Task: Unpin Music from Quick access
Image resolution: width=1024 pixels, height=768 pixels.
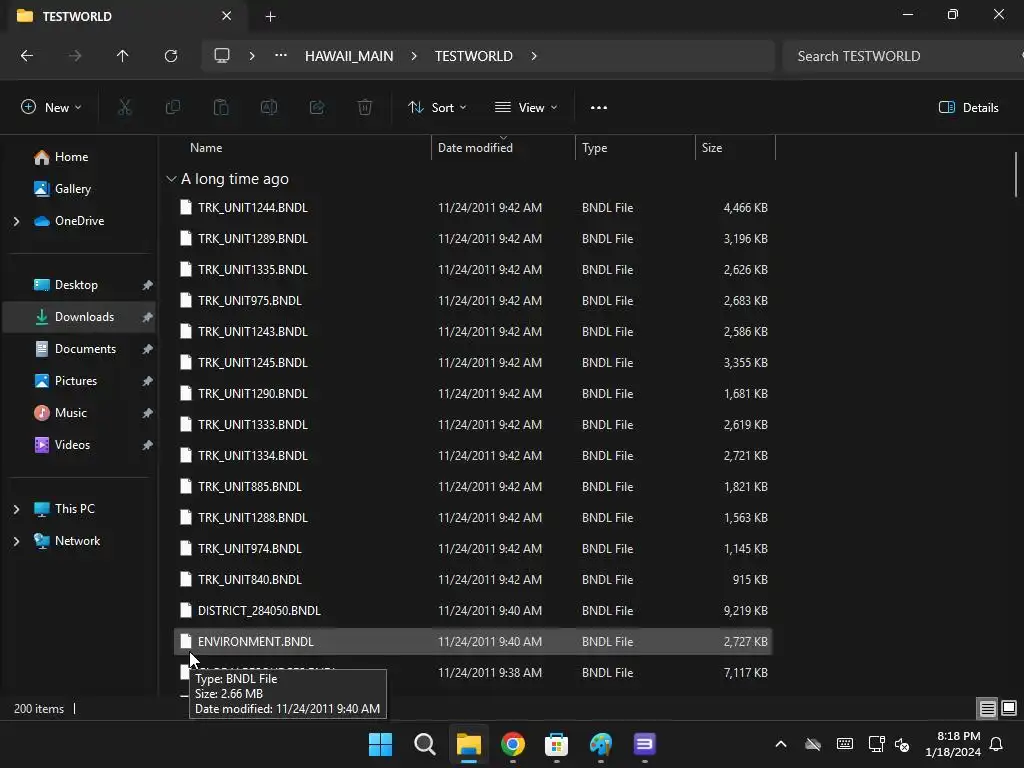Action: click(x=148, y=413)
